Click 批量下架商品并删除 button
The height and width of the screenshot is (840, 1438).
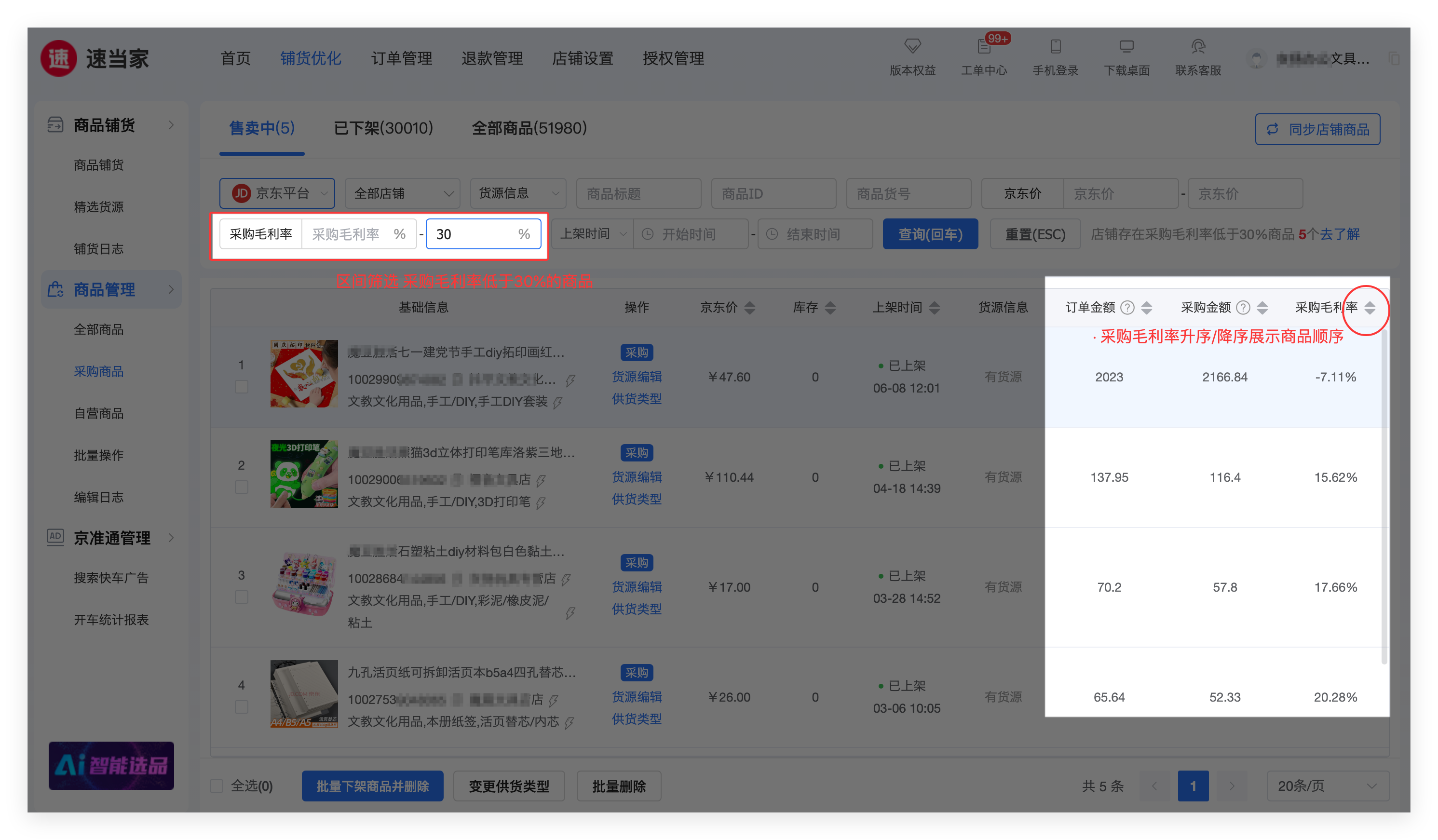(372, 786)
